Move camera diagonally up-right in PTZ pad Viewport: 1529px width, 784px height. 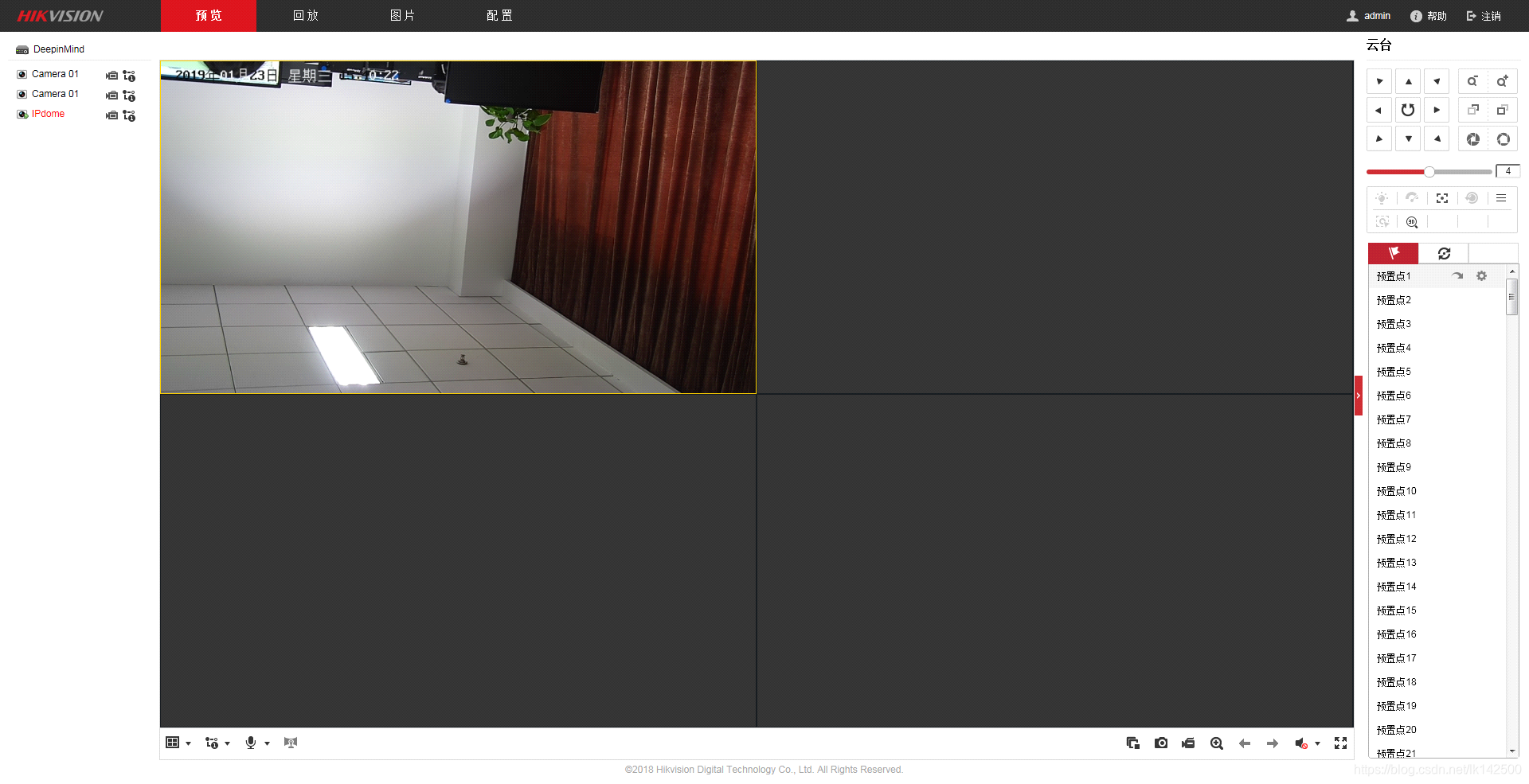(x=1437, y=81)
